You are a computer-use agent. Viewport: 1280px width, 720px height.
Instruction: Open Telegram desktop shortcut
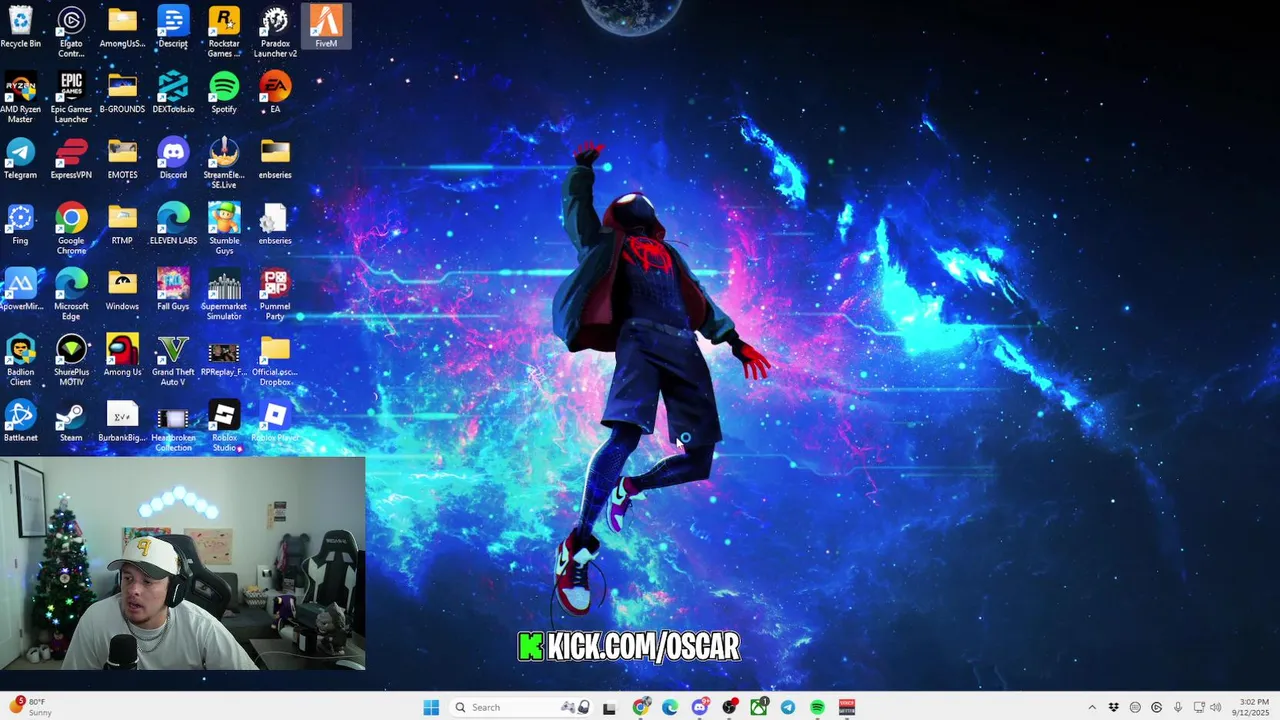[21, 158]
